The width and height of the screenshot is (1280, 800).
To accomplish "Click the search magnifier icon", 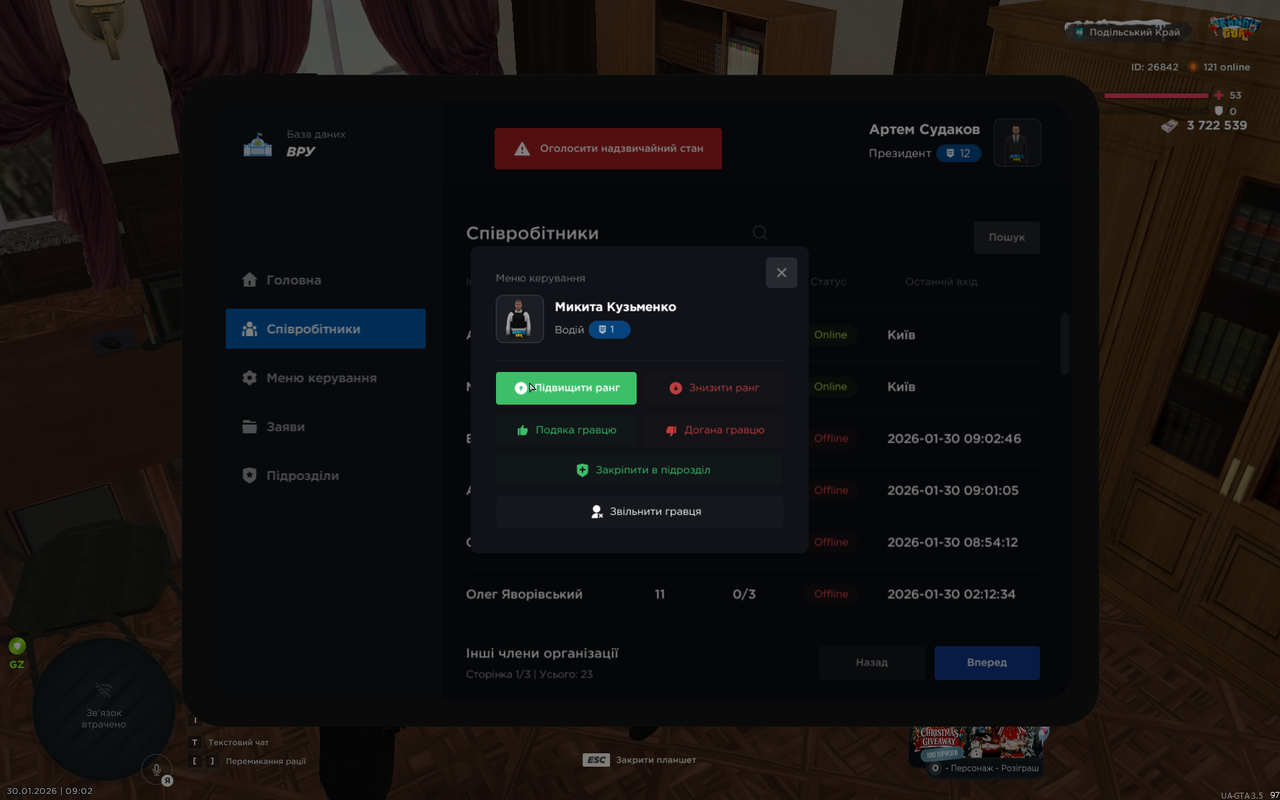I will click(x=760, y=233).
